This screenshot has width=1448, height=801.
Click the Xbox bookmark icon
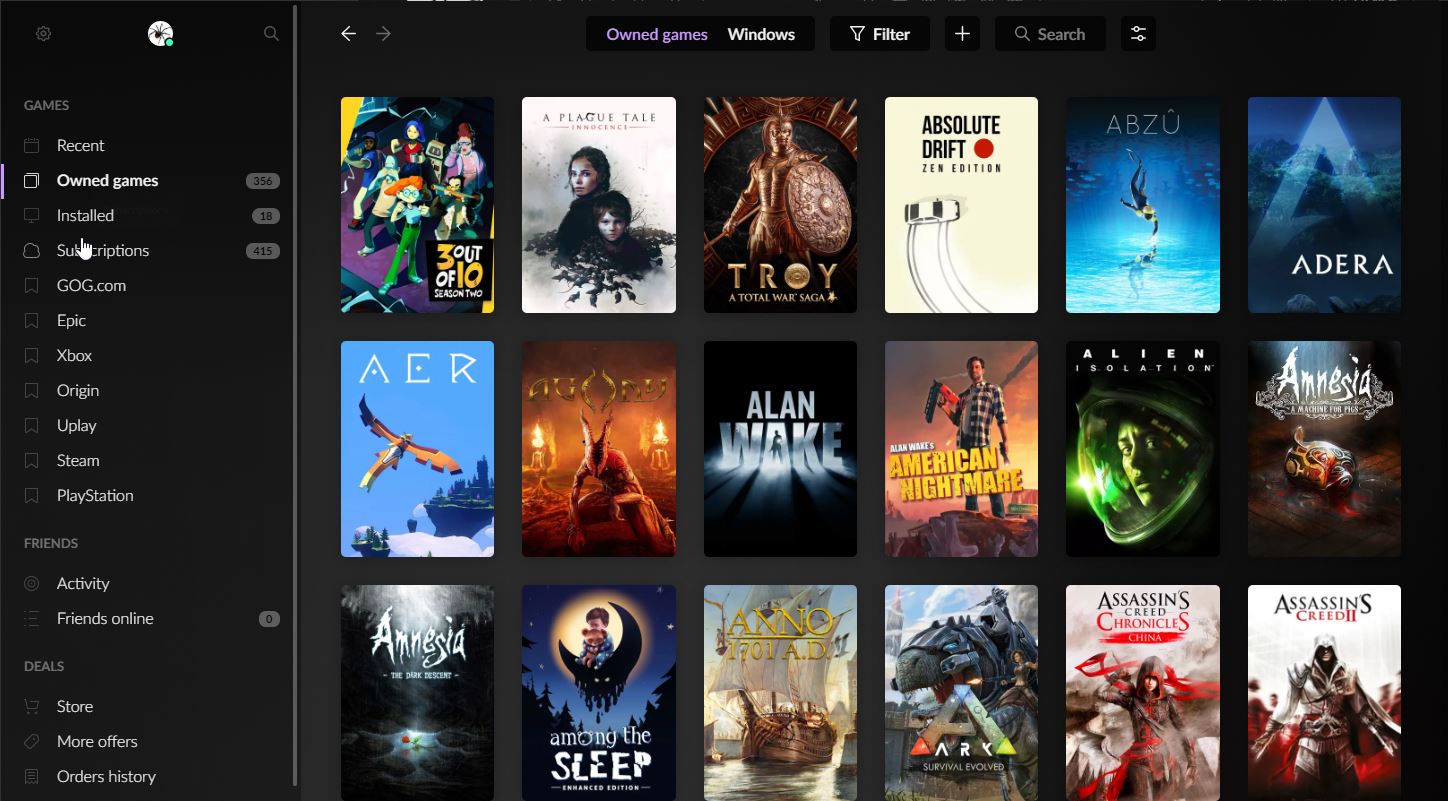(32, 356)
